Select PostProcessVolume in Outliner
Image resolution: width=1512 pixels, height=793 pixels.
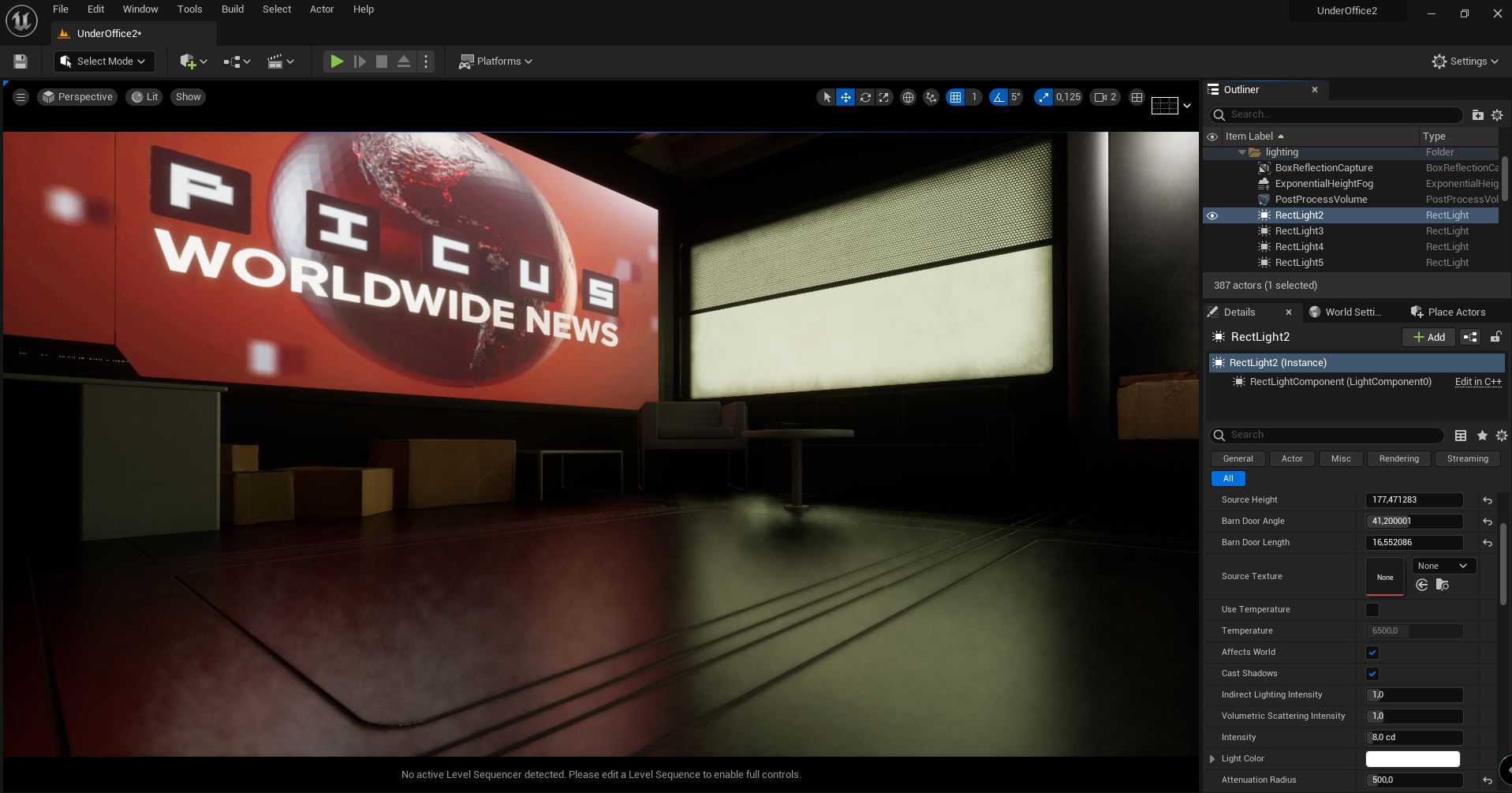click(x=1321, y=200)
